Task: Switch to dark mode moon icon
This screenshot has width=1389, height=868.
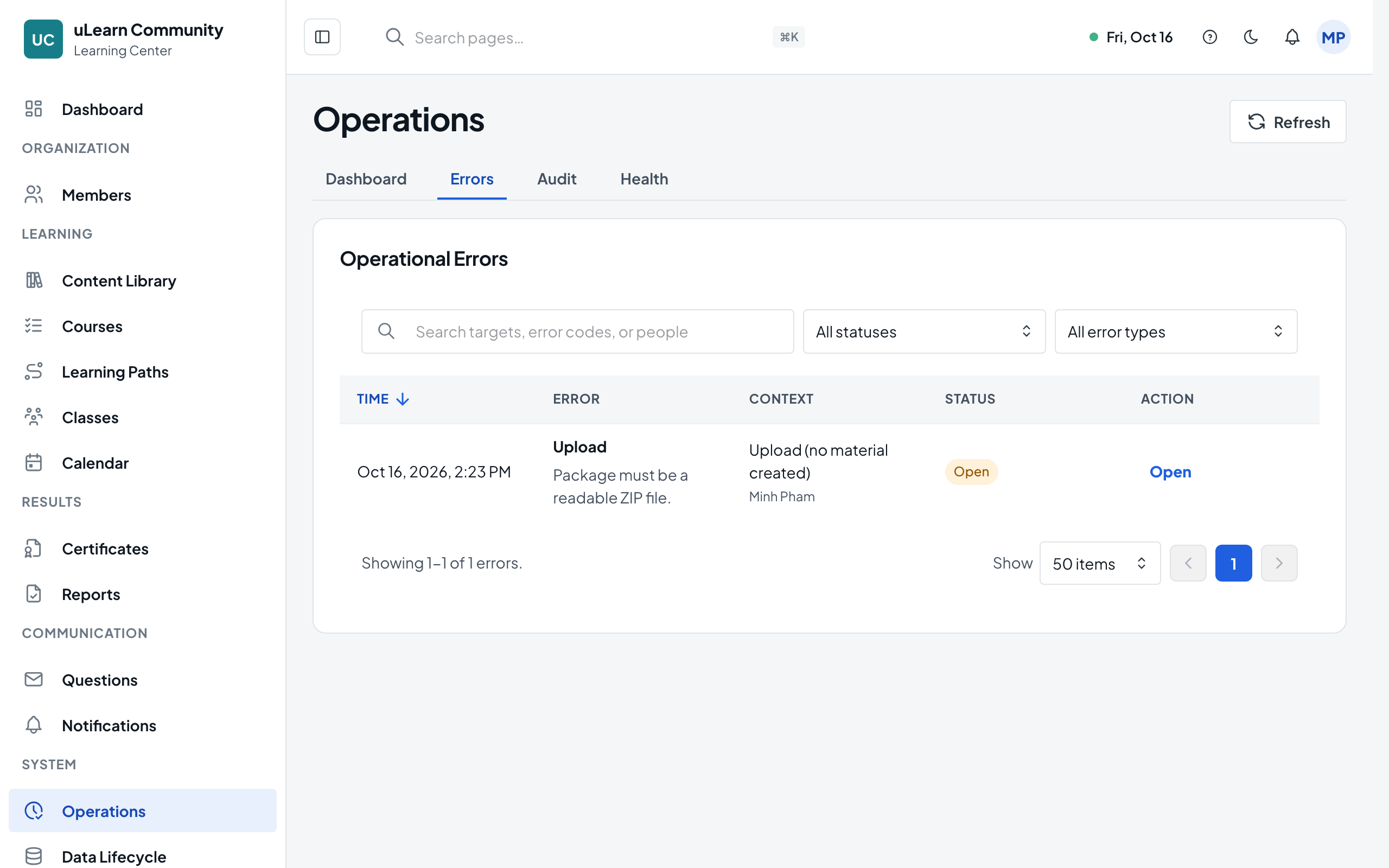Action: coord(1251,37)
